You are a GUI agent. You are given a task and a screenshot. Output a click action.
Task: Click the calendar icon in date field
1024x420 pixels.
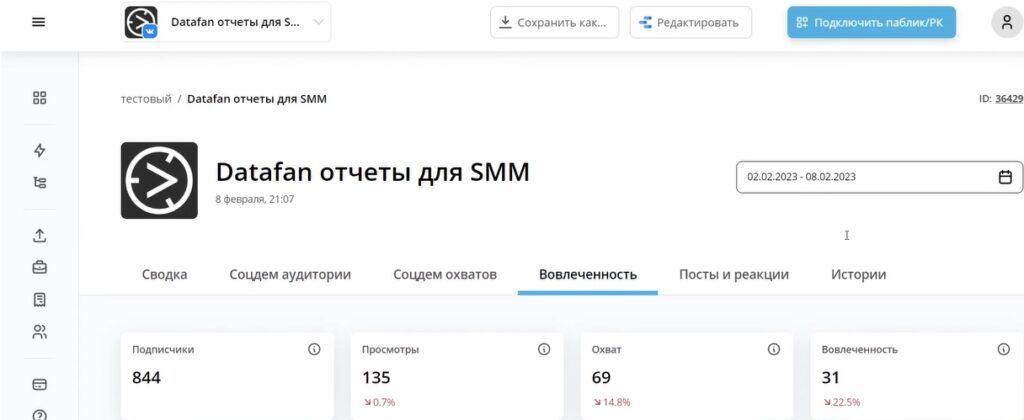[x=1005, y=177]
